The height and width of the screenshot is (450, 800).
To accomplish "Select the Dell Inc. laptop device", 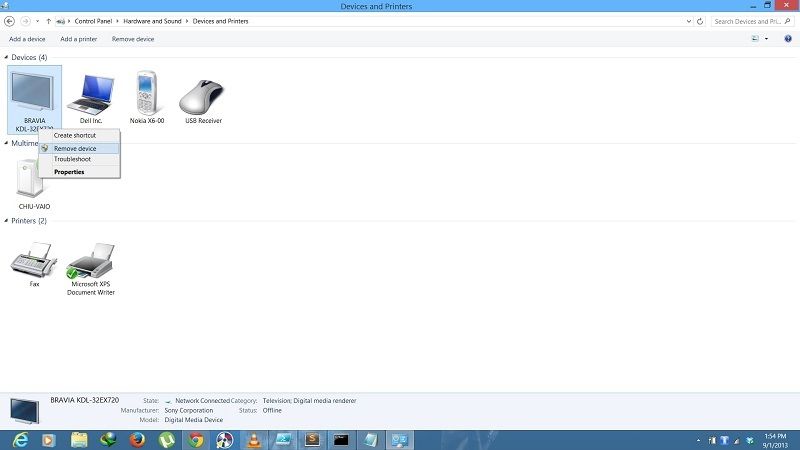I will [x=91, y=99].
